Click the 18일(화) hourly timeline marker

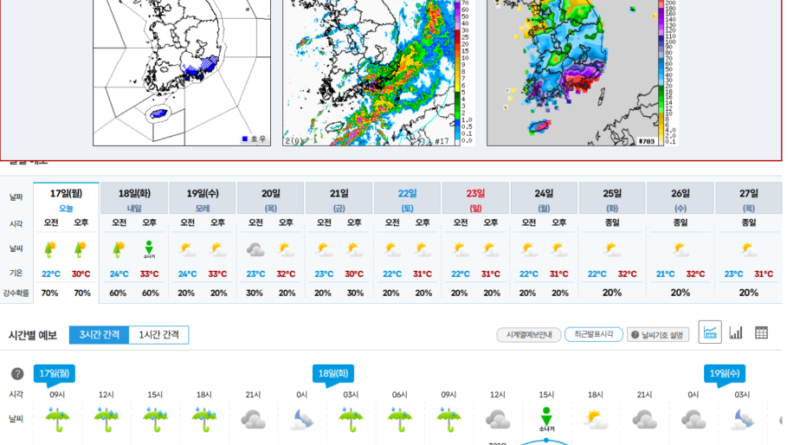pyautogui.click(x=333, y=374)
